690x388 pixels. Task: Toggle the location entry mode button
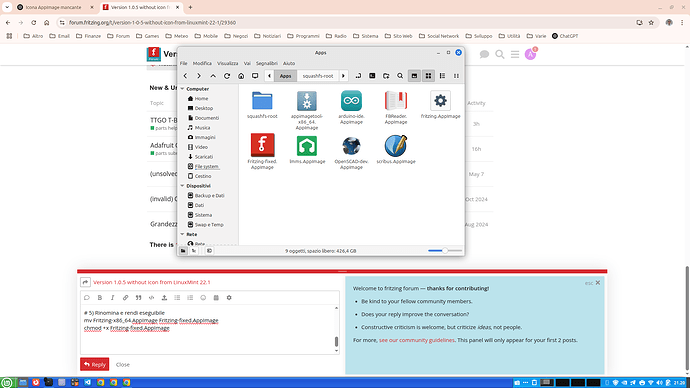tap(358, 76)
